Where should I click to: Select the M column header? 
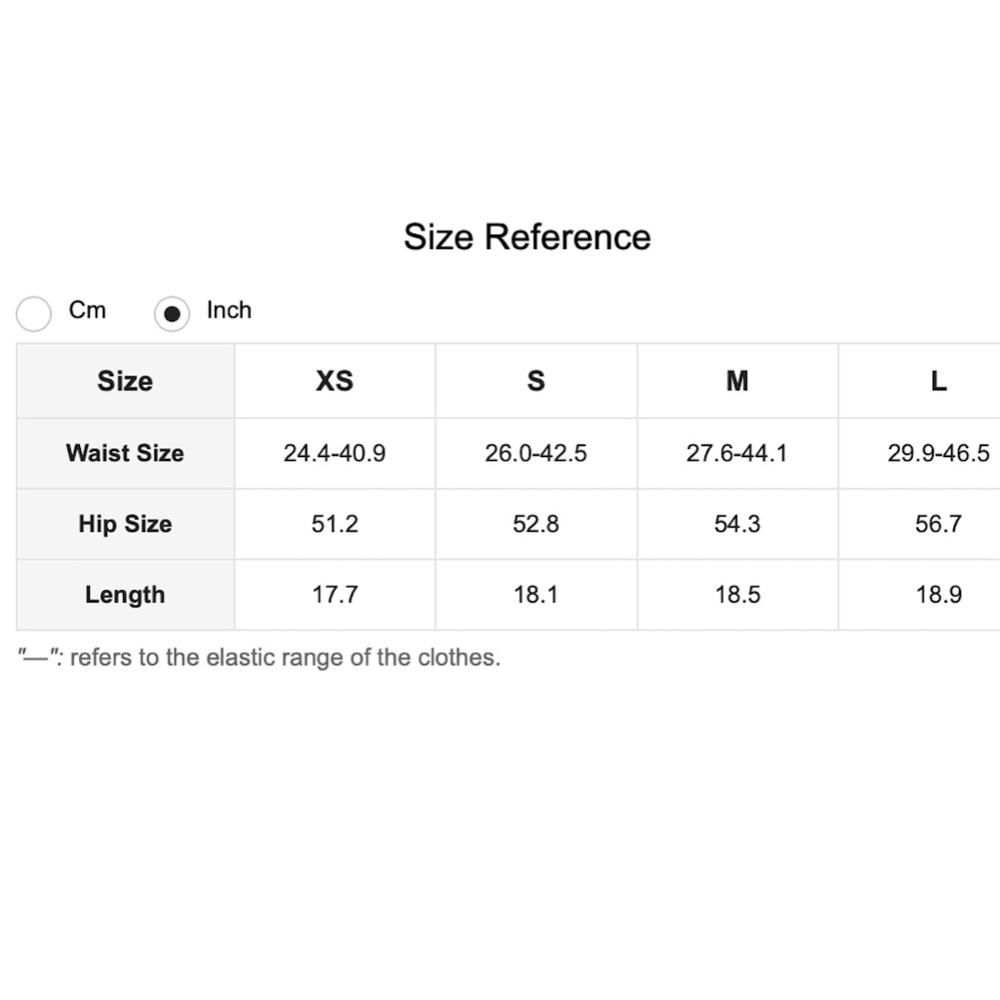point(737,381)
